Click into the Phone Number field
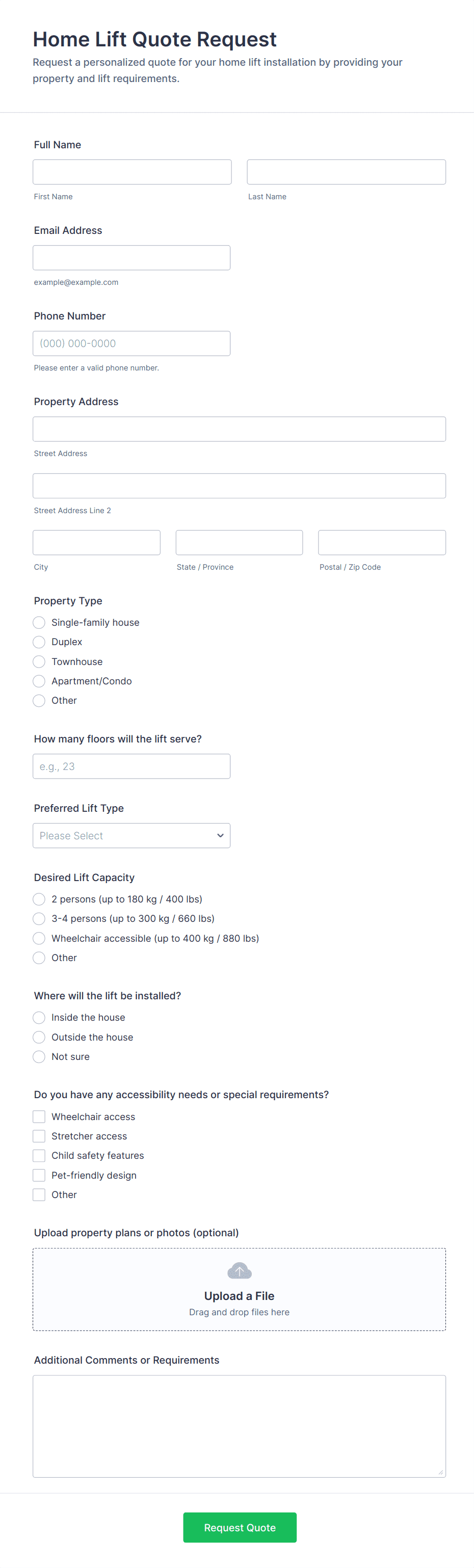The image size is (474, 1568). (x=131, y=343)
